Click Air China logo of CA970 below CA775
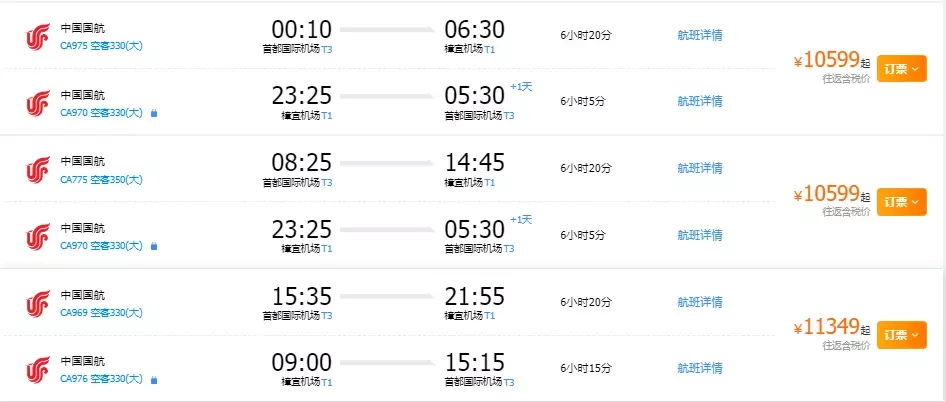946x402 pixels. pyautogui.click(x=38, y=237)
